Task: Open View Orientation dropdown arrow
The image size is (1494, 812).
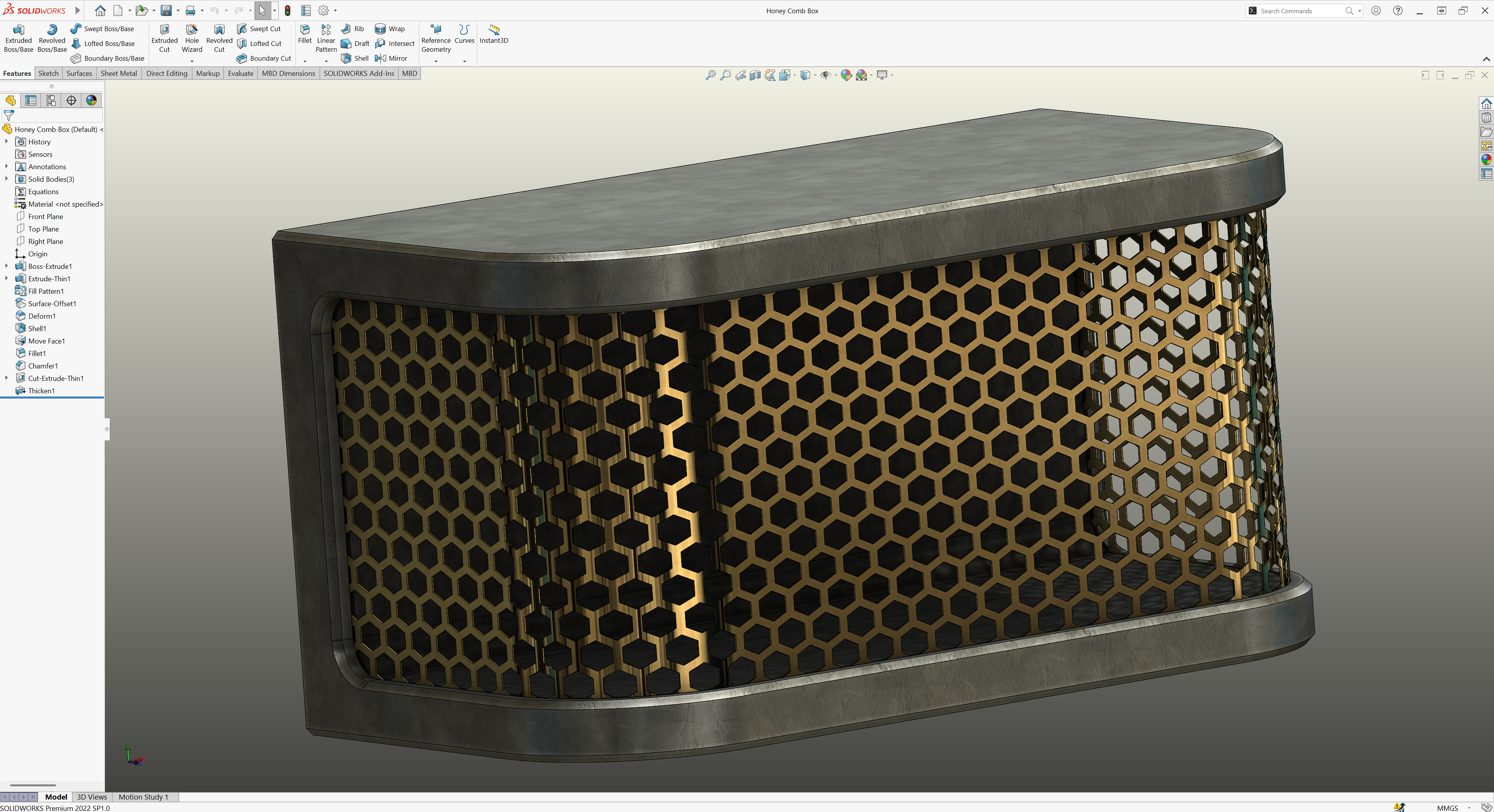Action: pos(794,75)
